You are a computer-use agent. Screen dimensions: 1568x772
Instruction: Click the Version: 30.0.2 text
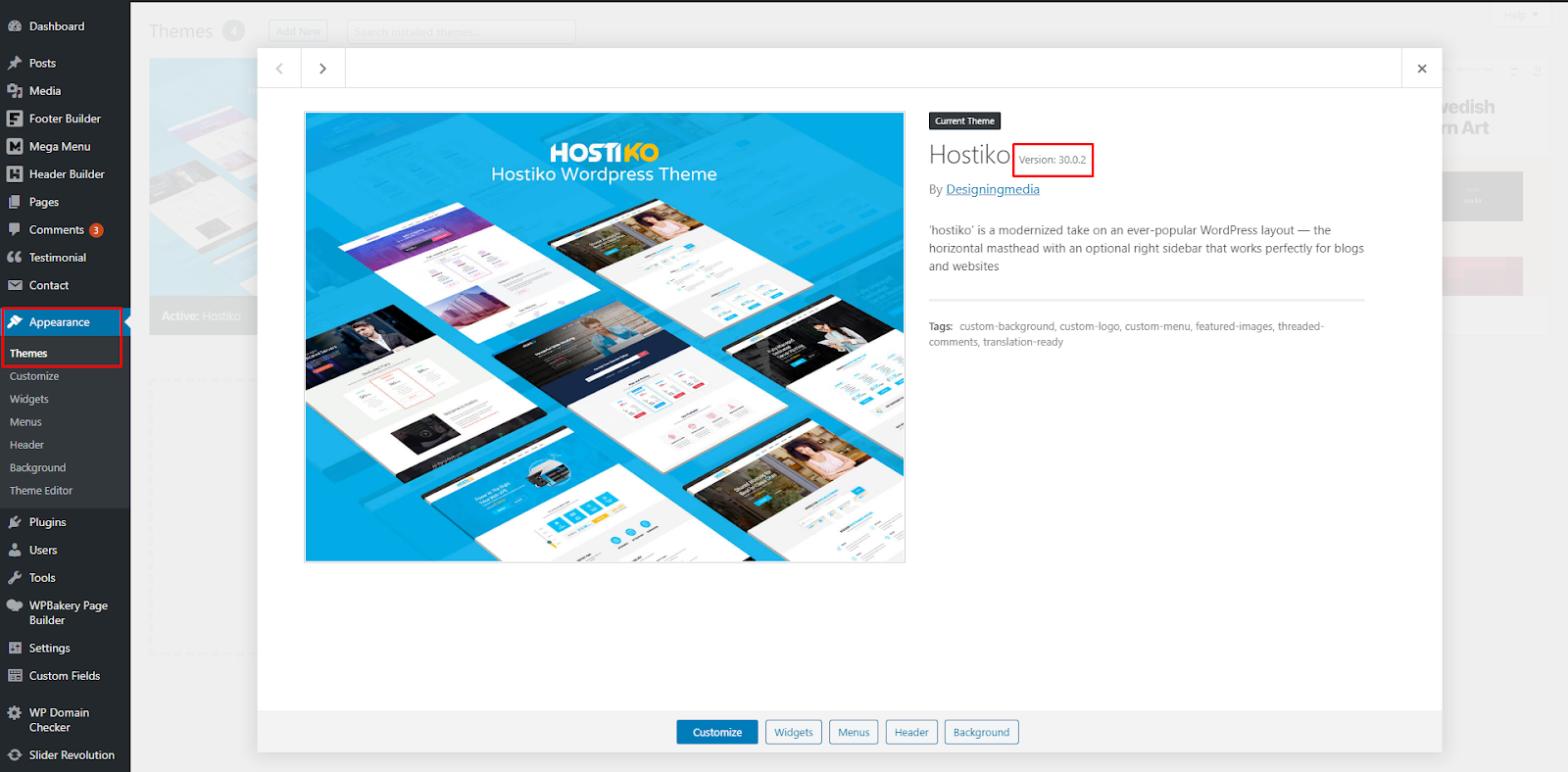coord(1053,160)
